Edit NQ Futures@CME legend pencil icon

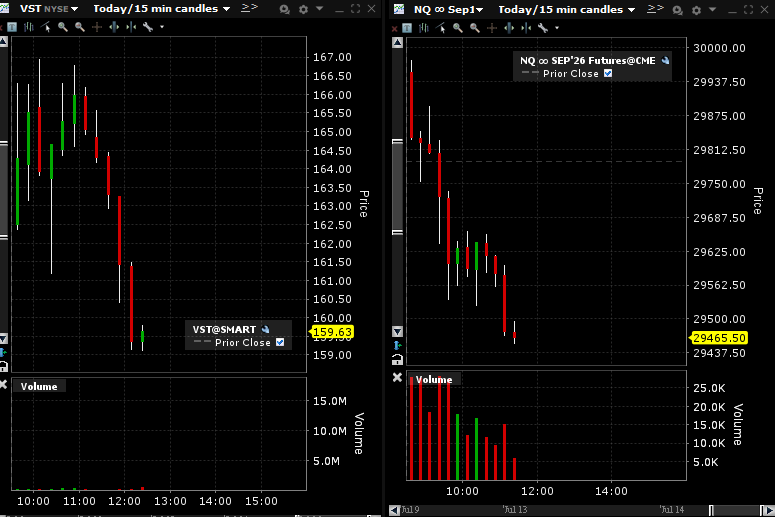(665, 60)
